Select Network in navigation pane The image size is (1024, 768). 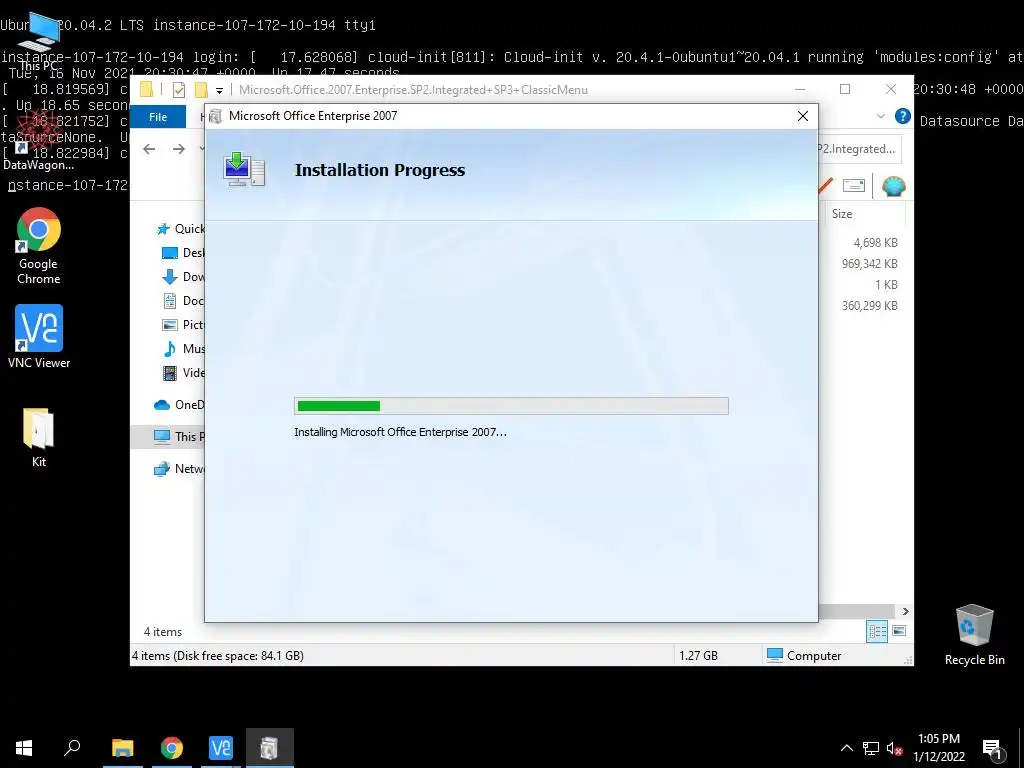point(179,469)
